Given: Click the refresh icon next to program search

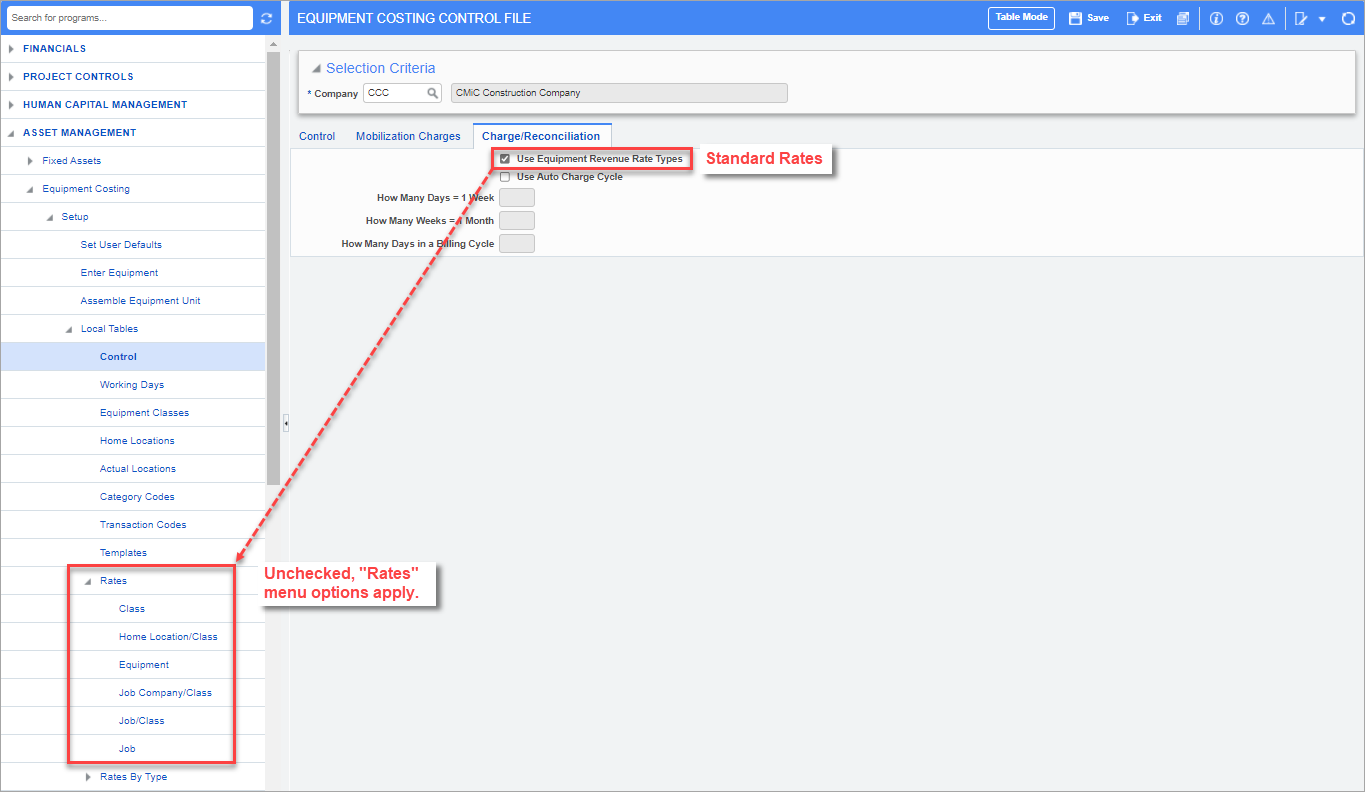Looking at the screenshot, I should [x=266, y=18].
